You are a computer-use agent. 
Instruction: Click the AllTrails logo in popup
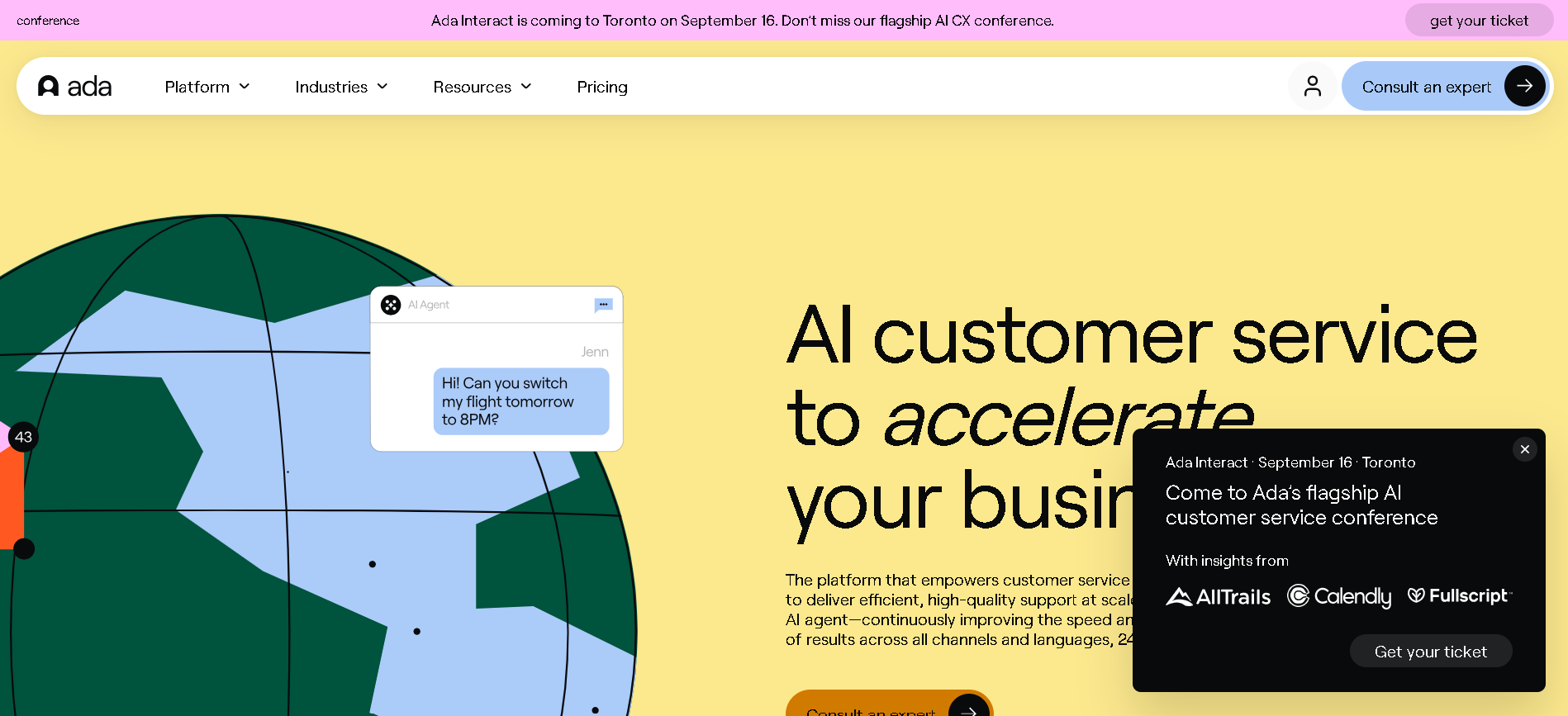pos(1219,596)
